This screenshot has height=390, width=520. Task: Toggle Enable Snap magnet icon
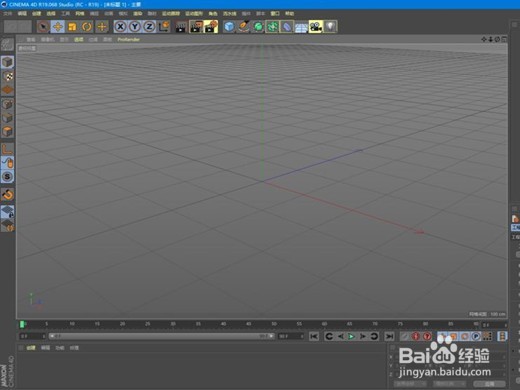(x=7, y=195)
